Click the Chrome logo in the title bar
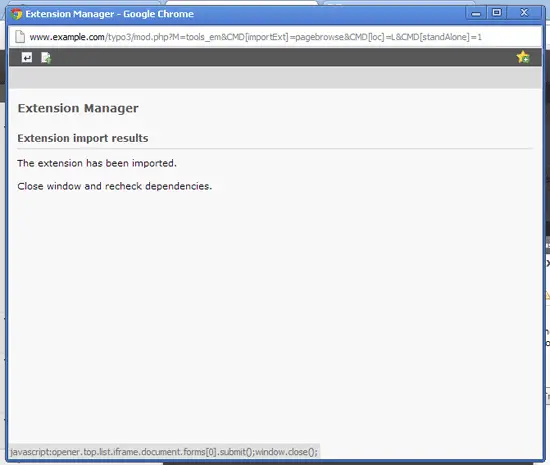 click(x=16, y=14)
